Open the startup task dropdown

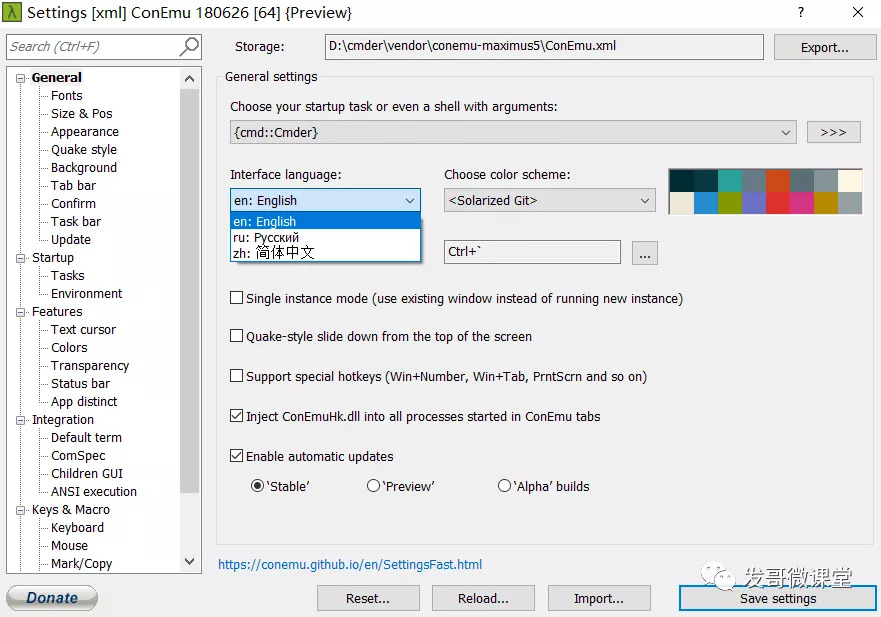[512, 132]
